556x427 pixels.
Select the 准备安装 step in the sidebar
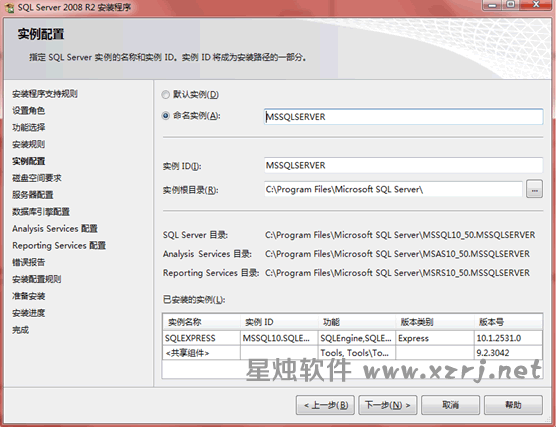(x=28, y=296)
